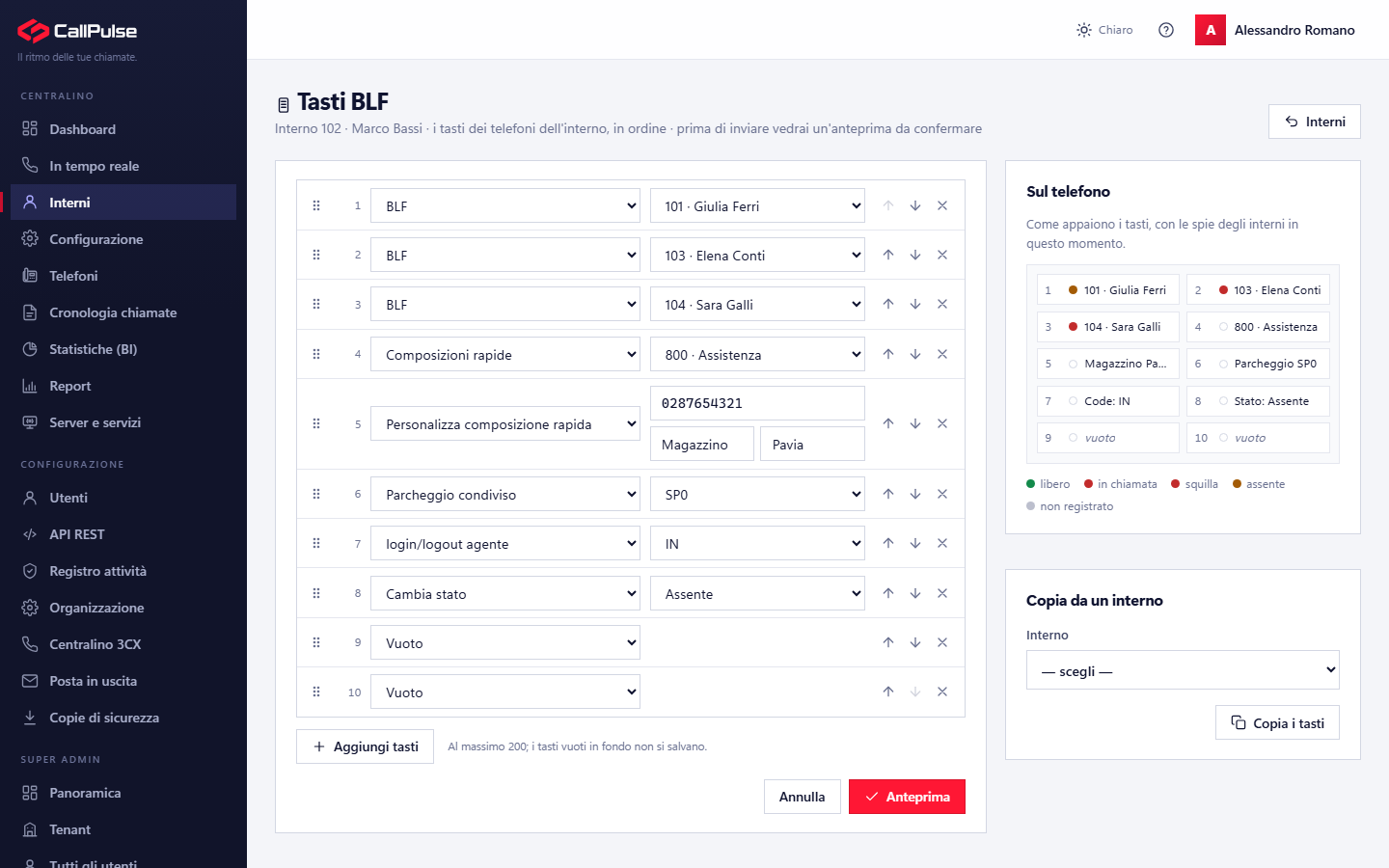Open the help question mark icon
Viewport: 1389px width, 868px height.
point(1166,30)
